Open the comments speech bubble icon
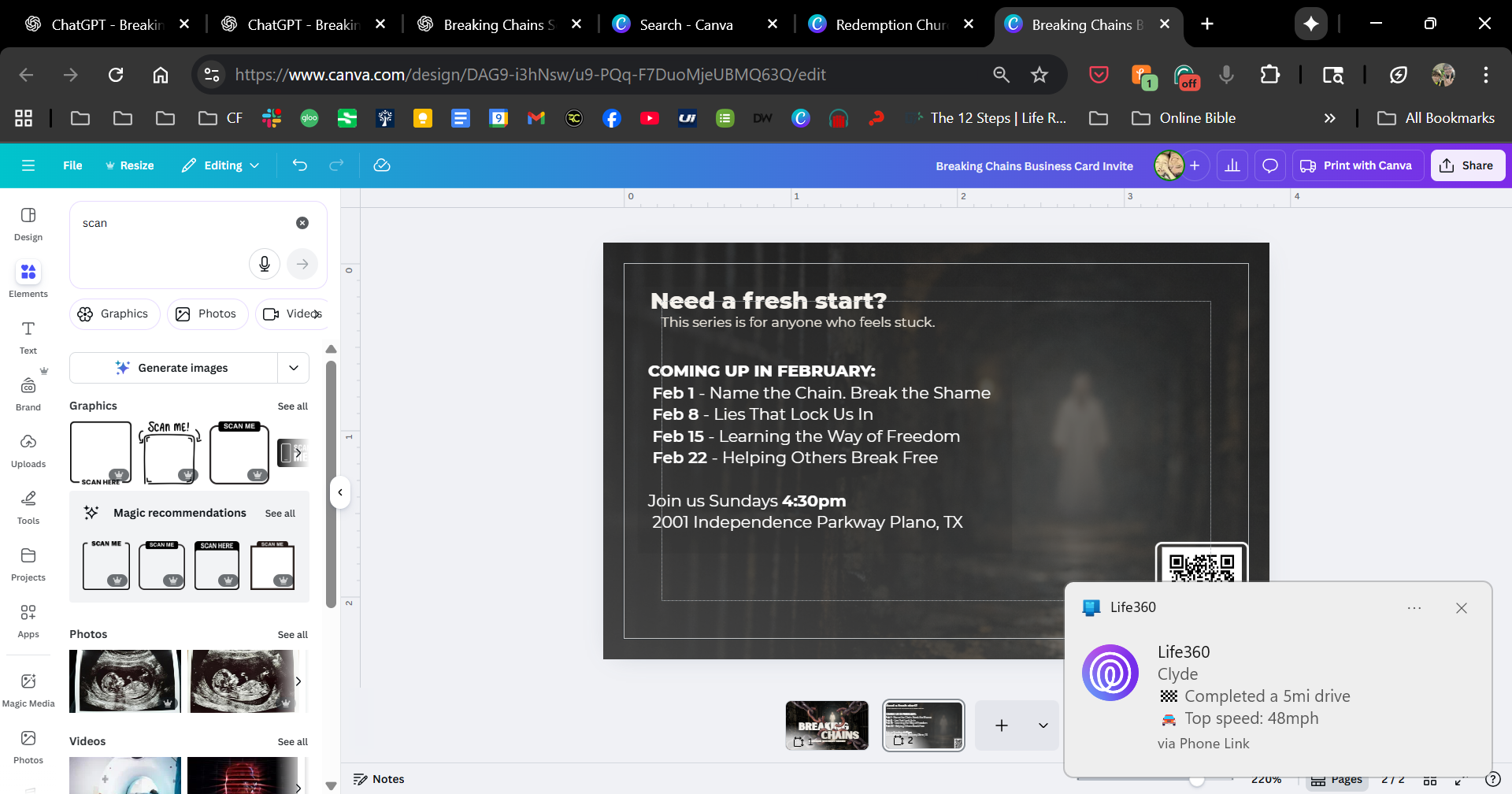Screen dimensions: 1512x794 1269,165
